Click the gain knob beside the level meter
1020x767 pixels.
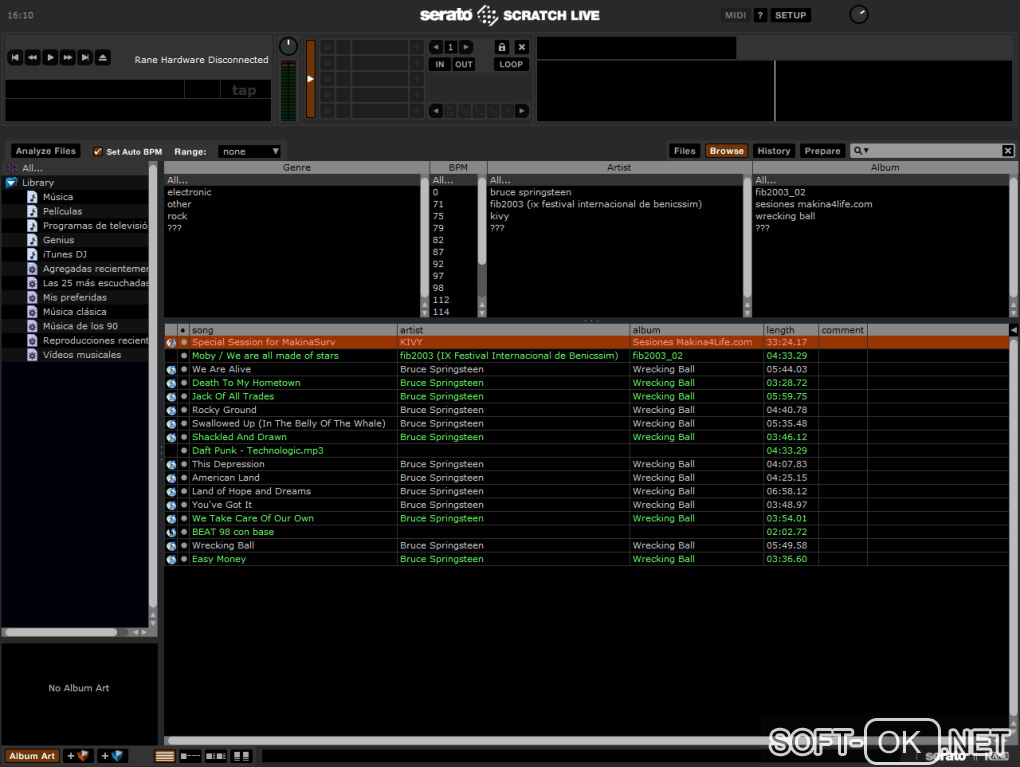288,46
